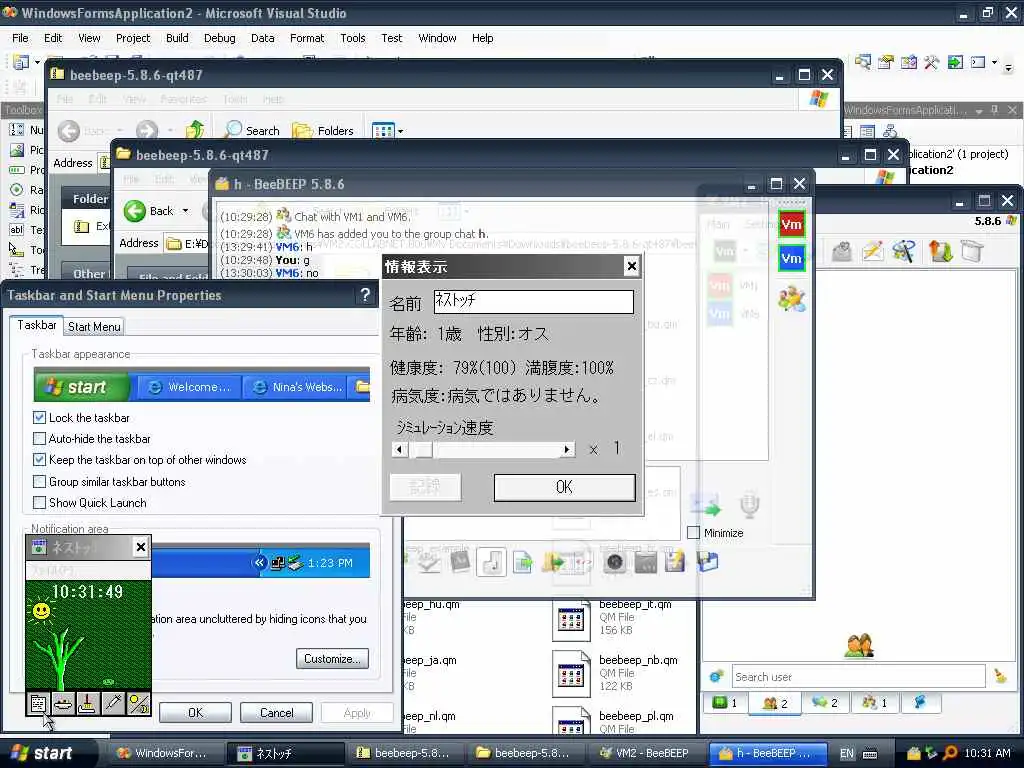
Task: Click the microphone icon in the chat window
Action: coord(749,505)
